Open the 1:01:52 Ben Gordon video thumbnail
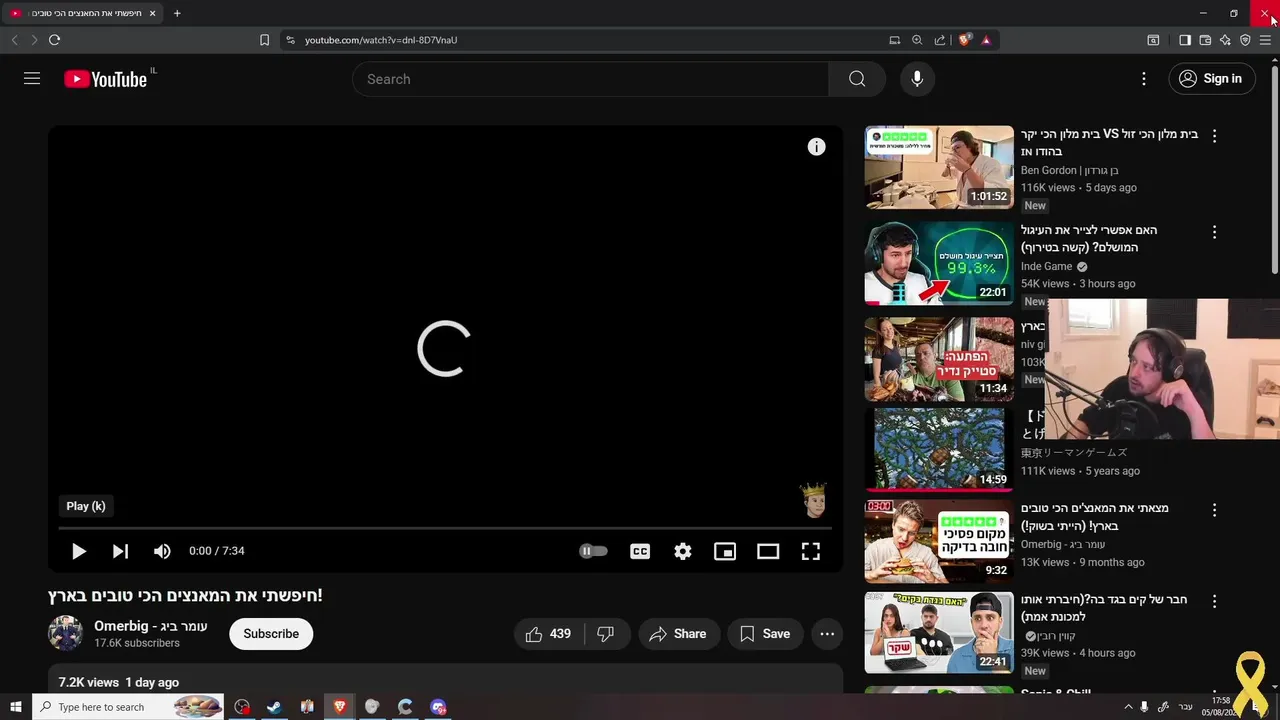Viewport: 1280px width, 720px height. [939, 167]
